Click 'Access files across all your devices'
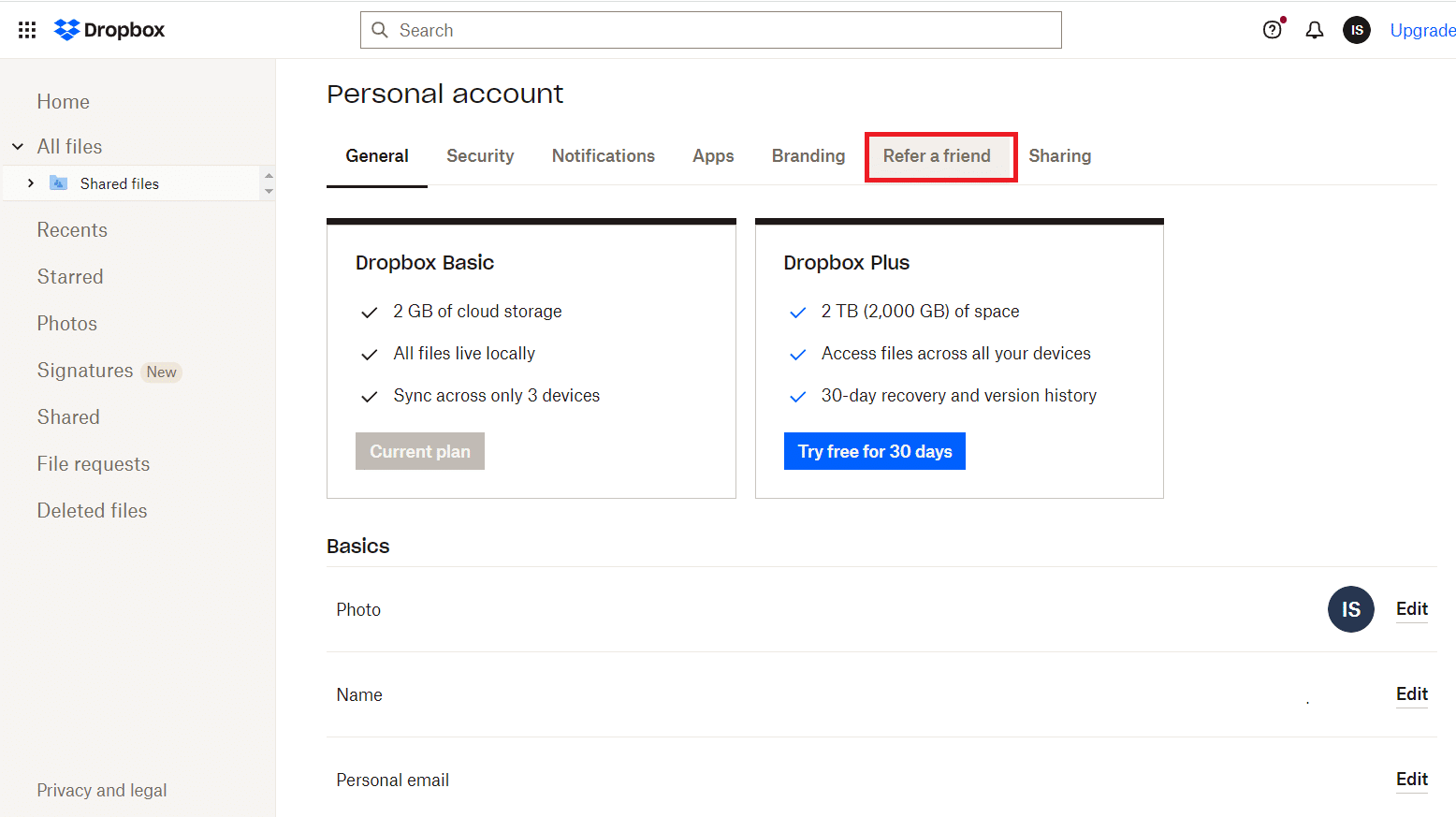The image size is (1456, 817). 956,354
